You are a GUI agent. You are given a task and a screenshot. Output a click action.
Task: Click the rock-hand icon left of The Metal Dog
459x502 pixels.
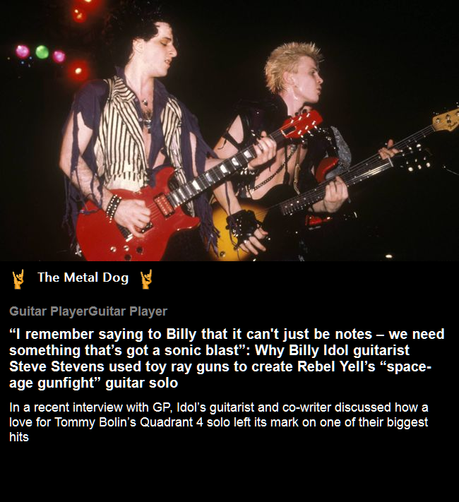pos(18,279)
